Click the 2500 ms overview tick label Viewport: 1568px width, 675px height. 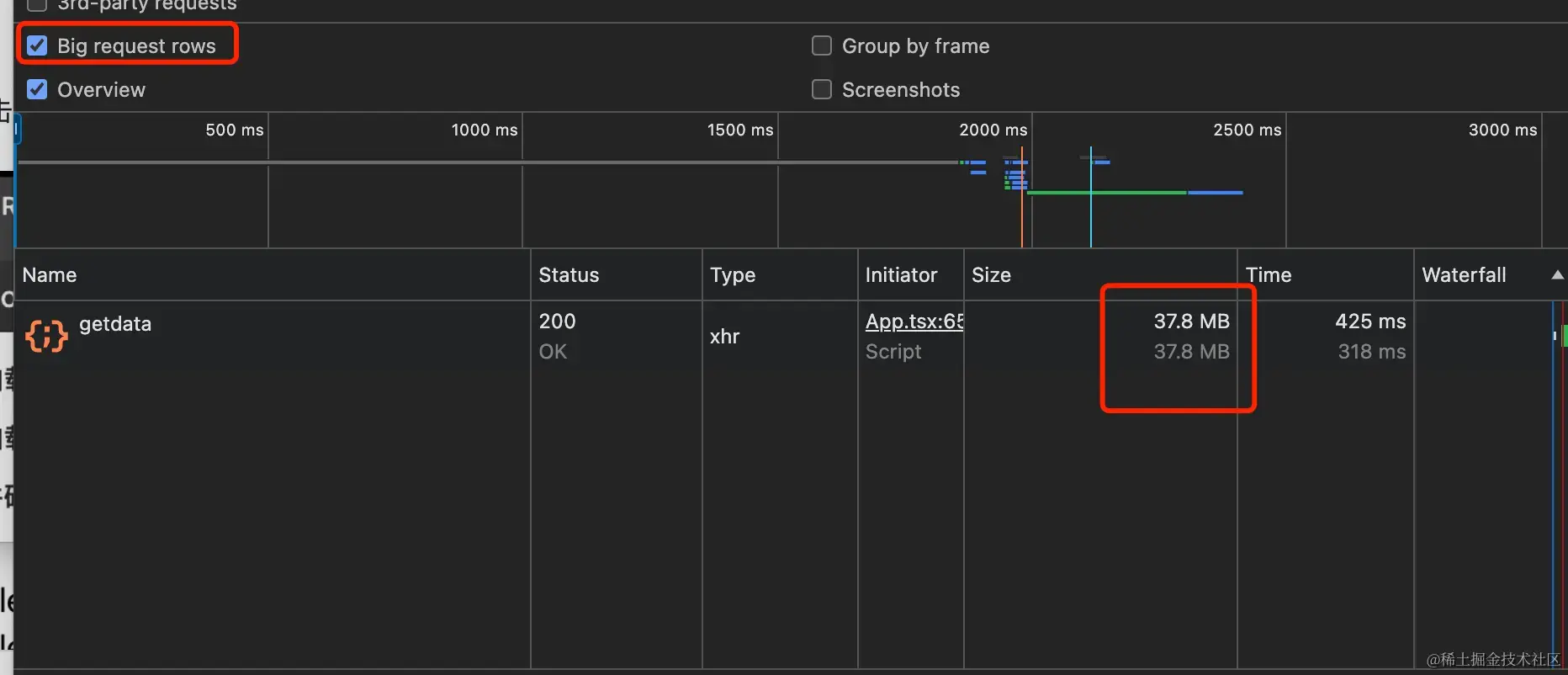pyautogui.click(x=1247, y=130)
